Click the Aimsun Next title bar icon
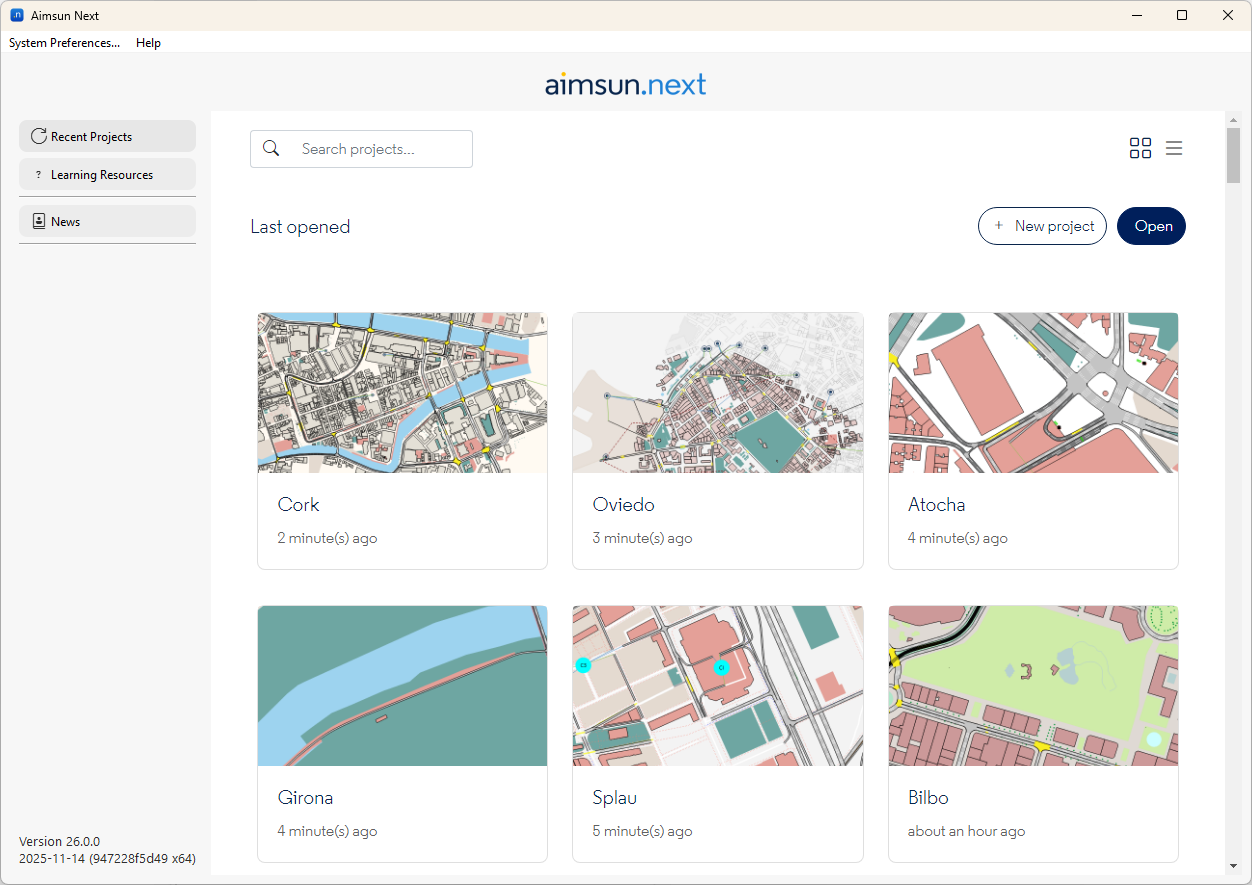The height and width of the screenshot is (885, 1252). (x=16, y=15)
